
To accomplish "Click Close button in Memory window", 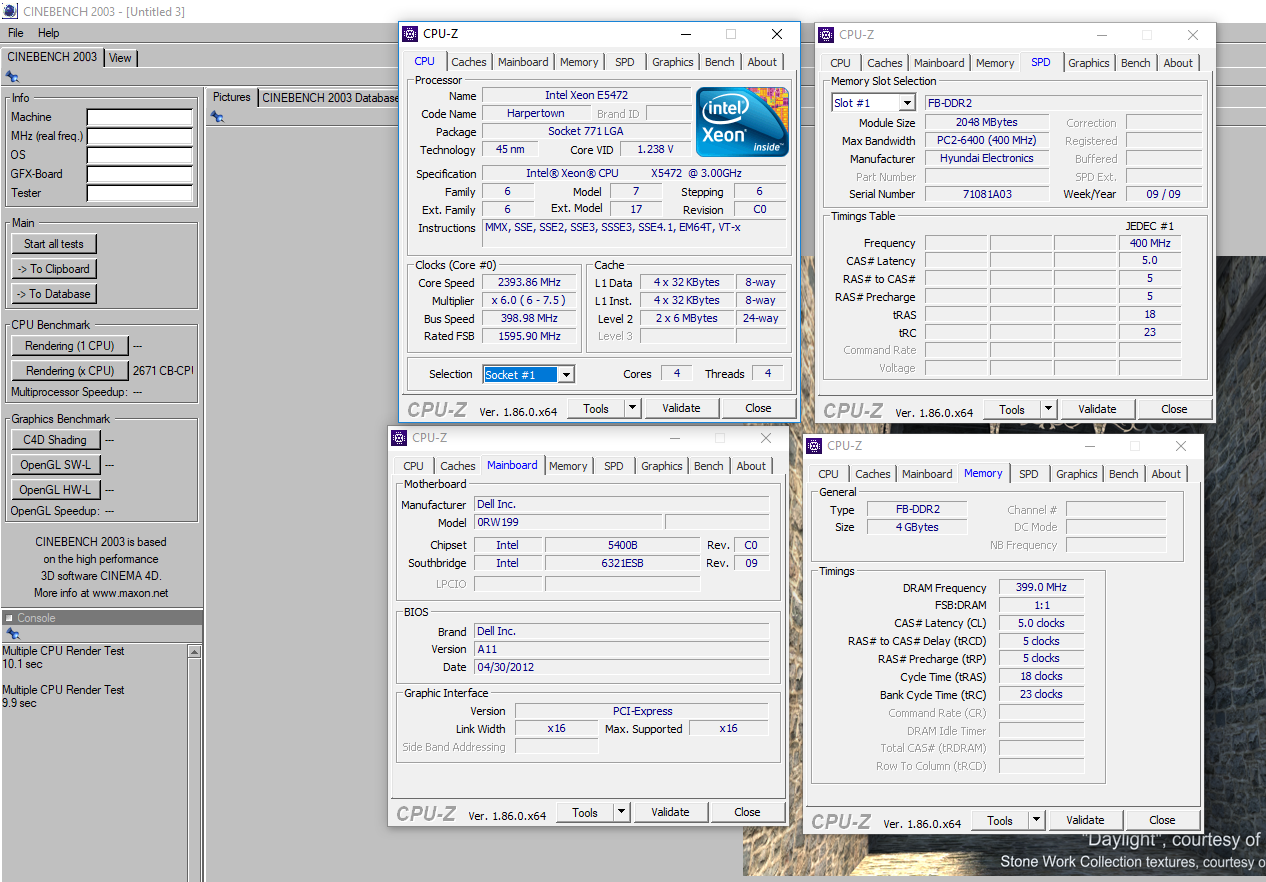I will click(1162, 821).
